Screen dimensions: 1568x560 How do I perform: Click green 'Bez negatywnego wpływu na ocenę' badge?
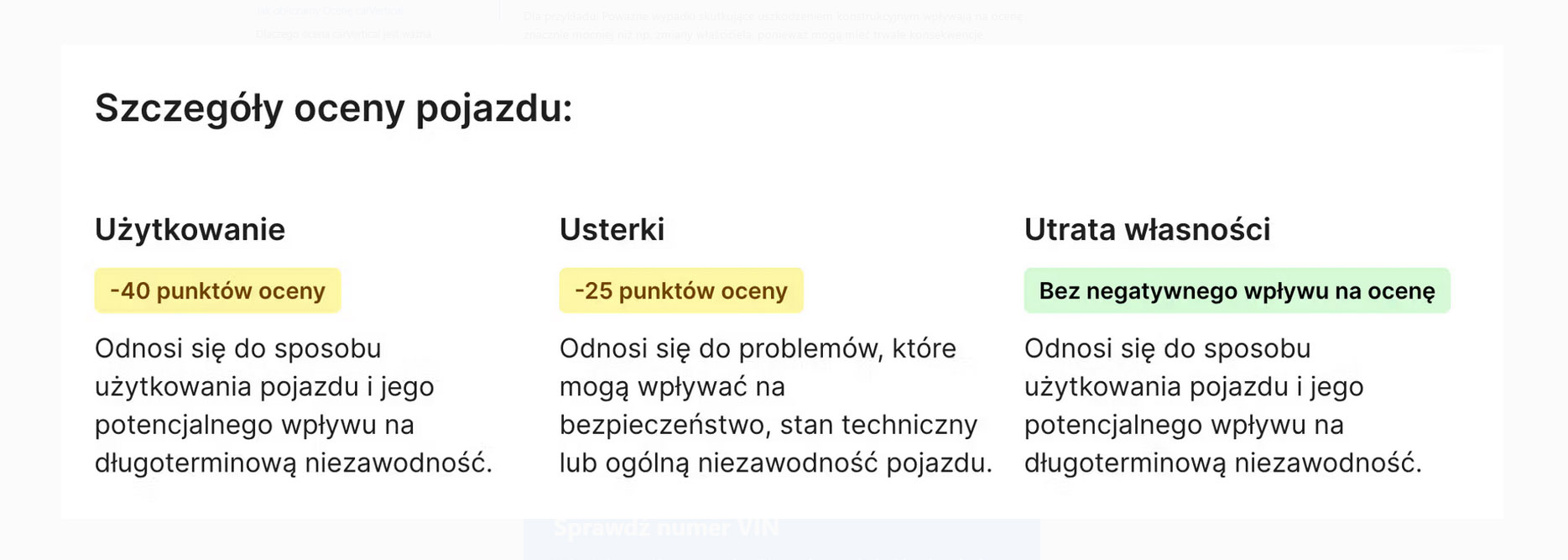click(1237, 290)
